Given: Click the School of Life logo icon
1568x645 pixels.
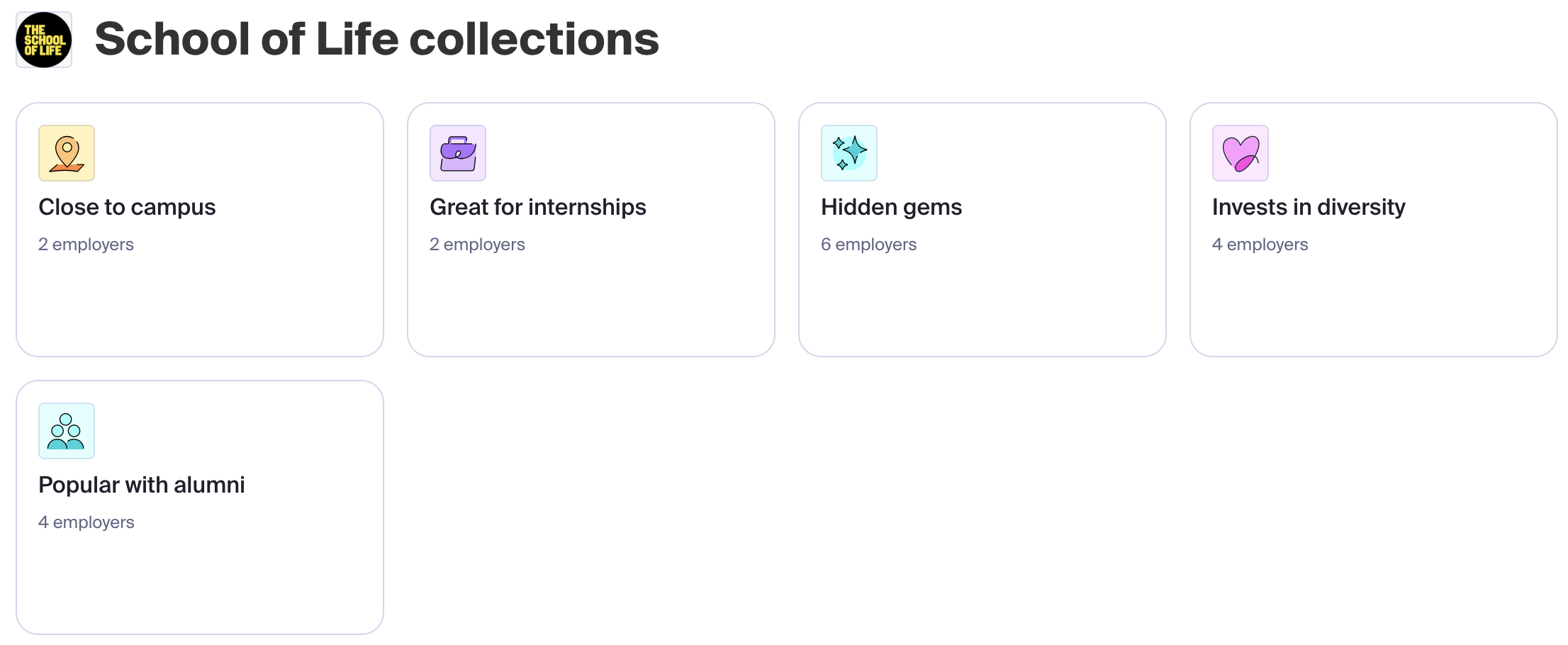Looking at the screenshot, I should tap(43, 40).
